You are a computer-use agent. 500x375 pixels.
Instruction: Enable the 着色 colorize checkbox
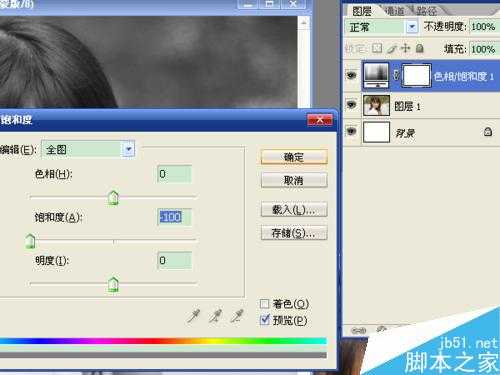(264, 304)
